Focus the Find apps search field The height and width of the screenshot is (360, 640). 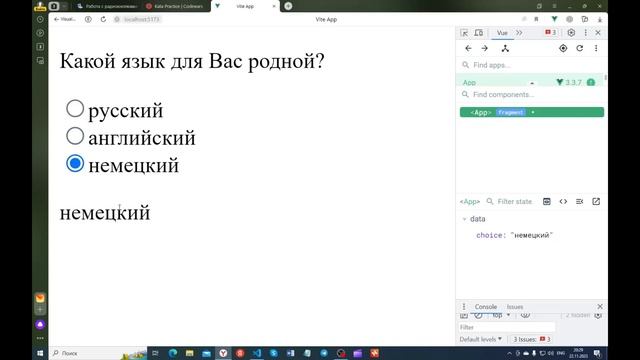coord(531,65)
